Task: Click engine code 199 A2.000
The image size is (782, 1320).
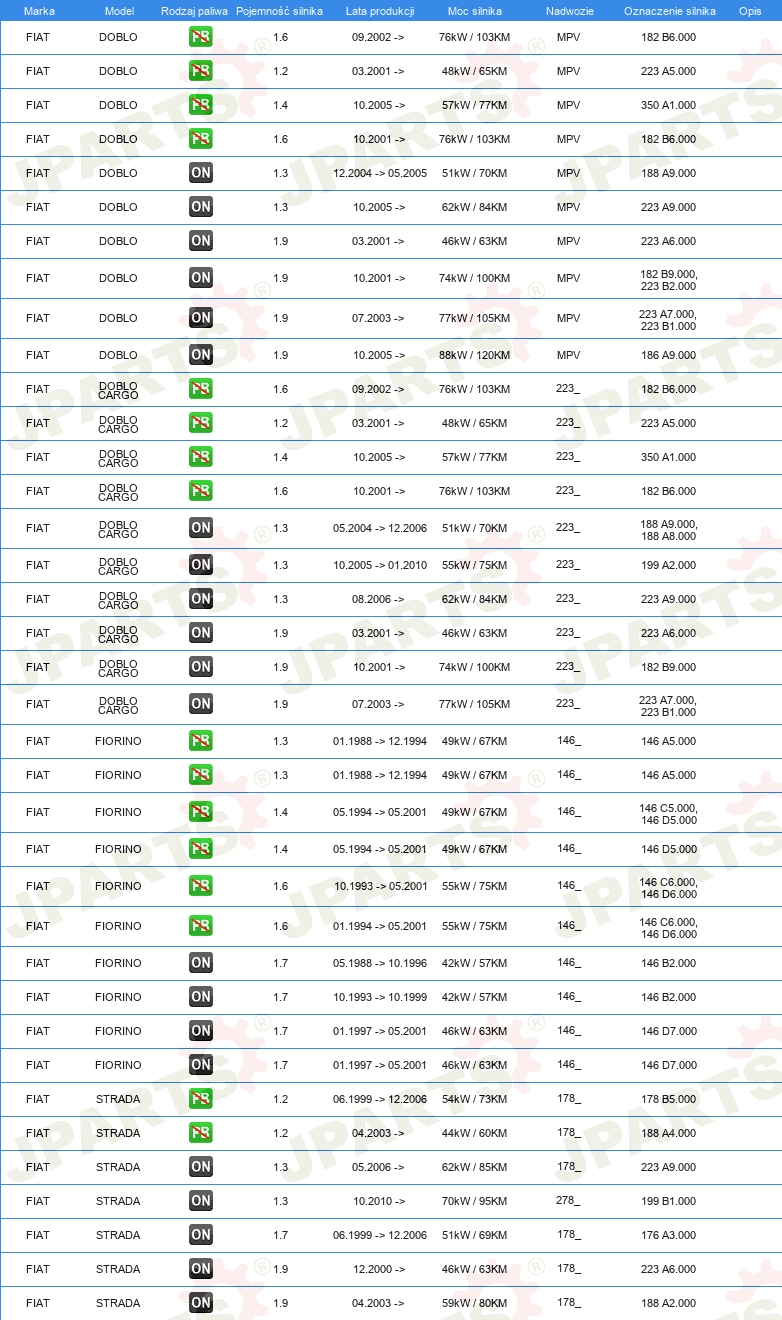Action: tap(669, 565)
